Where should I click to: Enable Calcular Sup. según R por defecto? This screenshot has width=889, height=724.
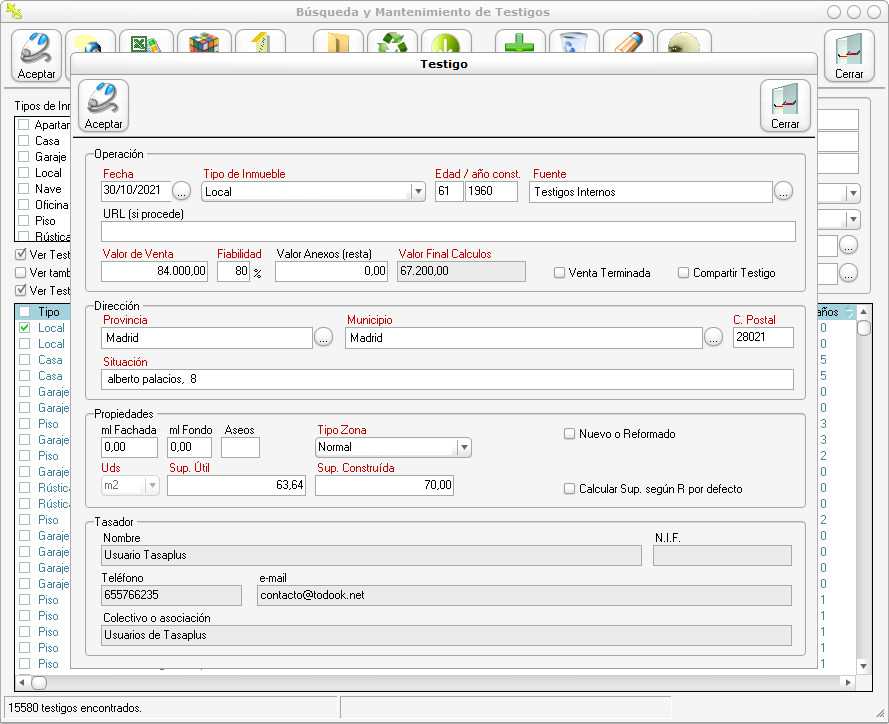[x=570, y=489]
